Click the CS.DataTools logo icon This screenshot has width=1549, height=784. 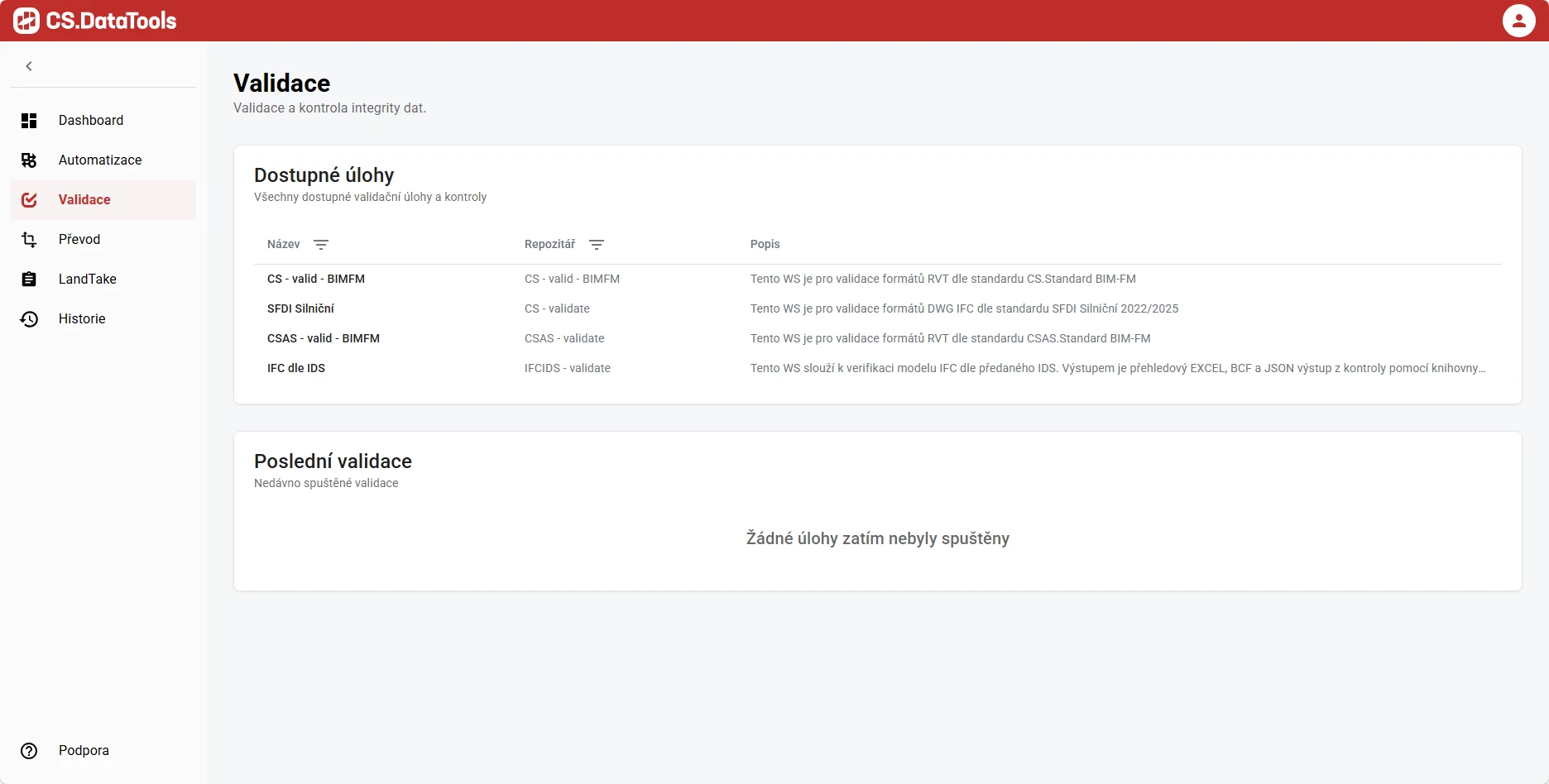(x=26, y=21)
